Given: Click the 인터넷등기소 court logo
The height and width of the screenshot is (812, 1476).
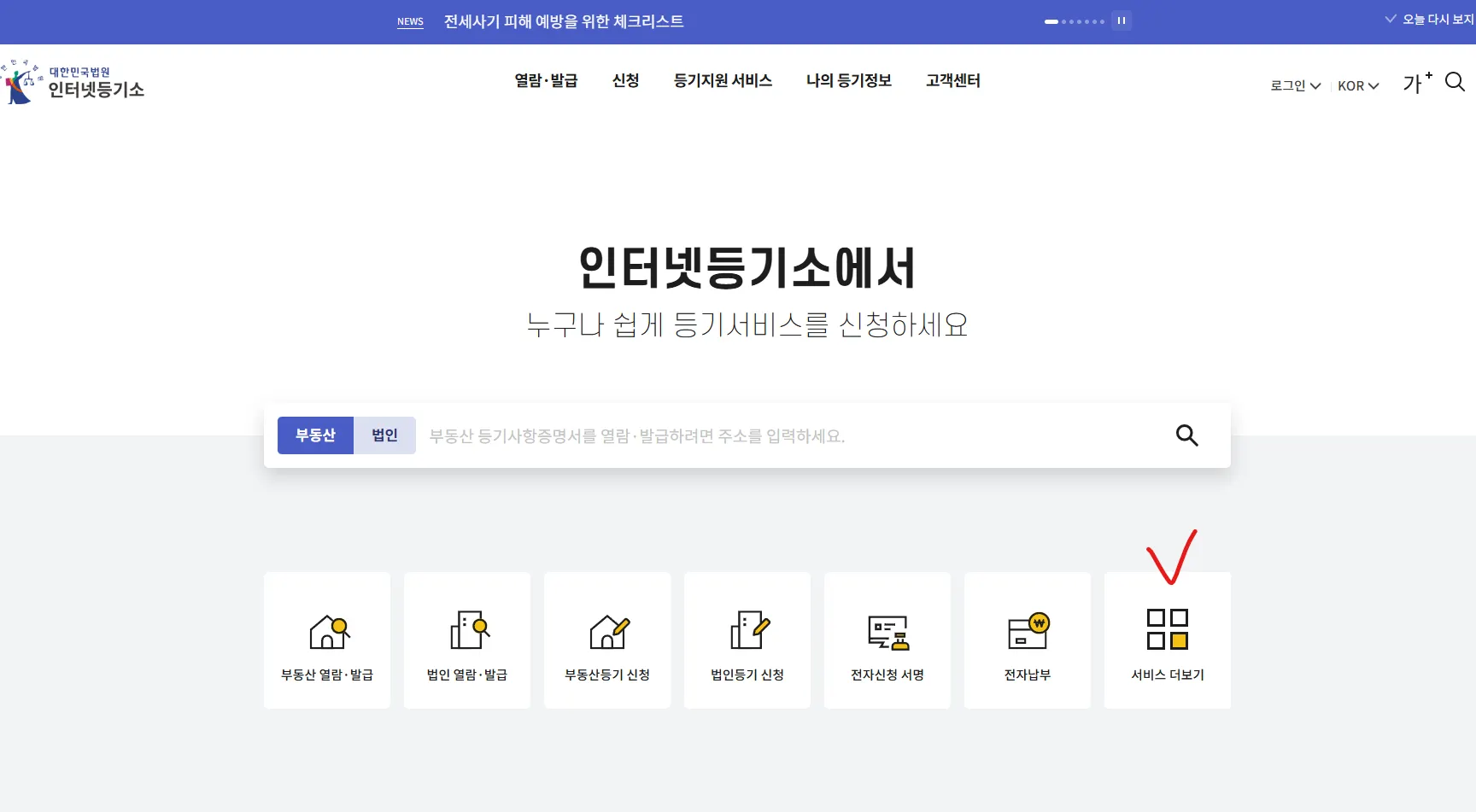Looking at the screenshot, I should pyautogui.click(x=73, y=82).
